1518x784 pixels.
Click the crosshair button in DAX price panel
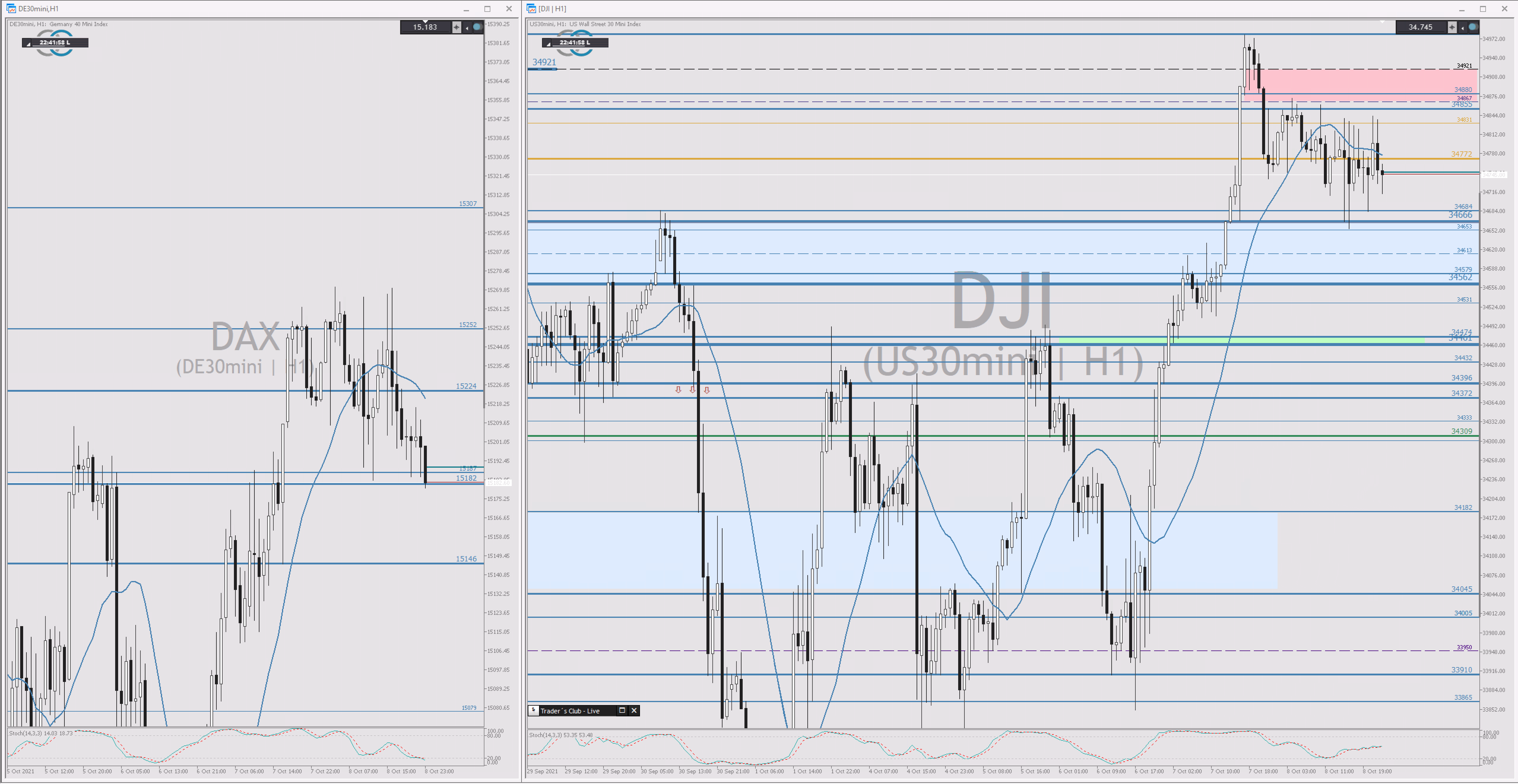456,27
